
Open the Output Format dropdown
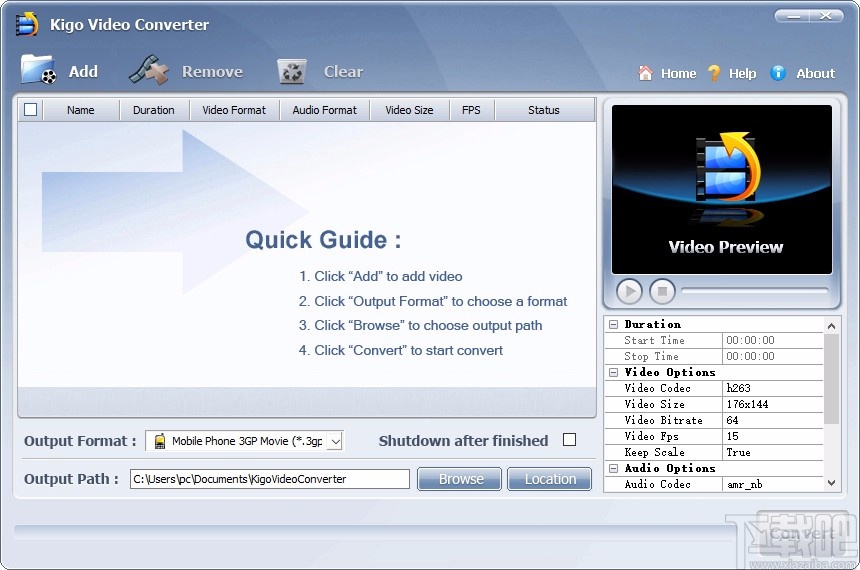[336, 441]
